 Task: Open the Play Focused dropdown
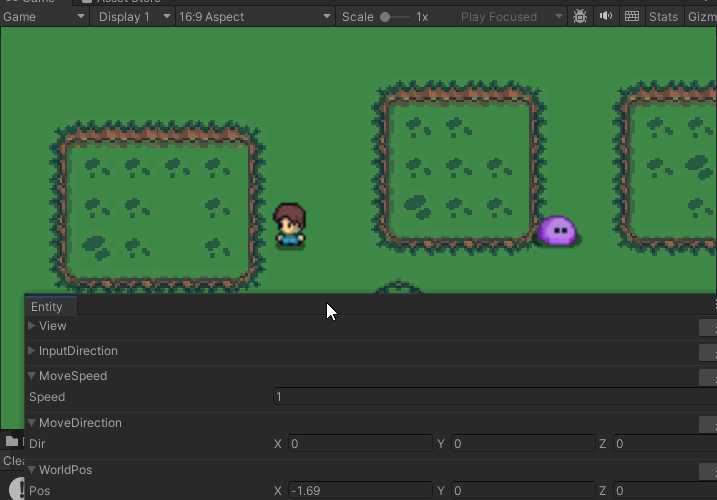coord(511,17)
